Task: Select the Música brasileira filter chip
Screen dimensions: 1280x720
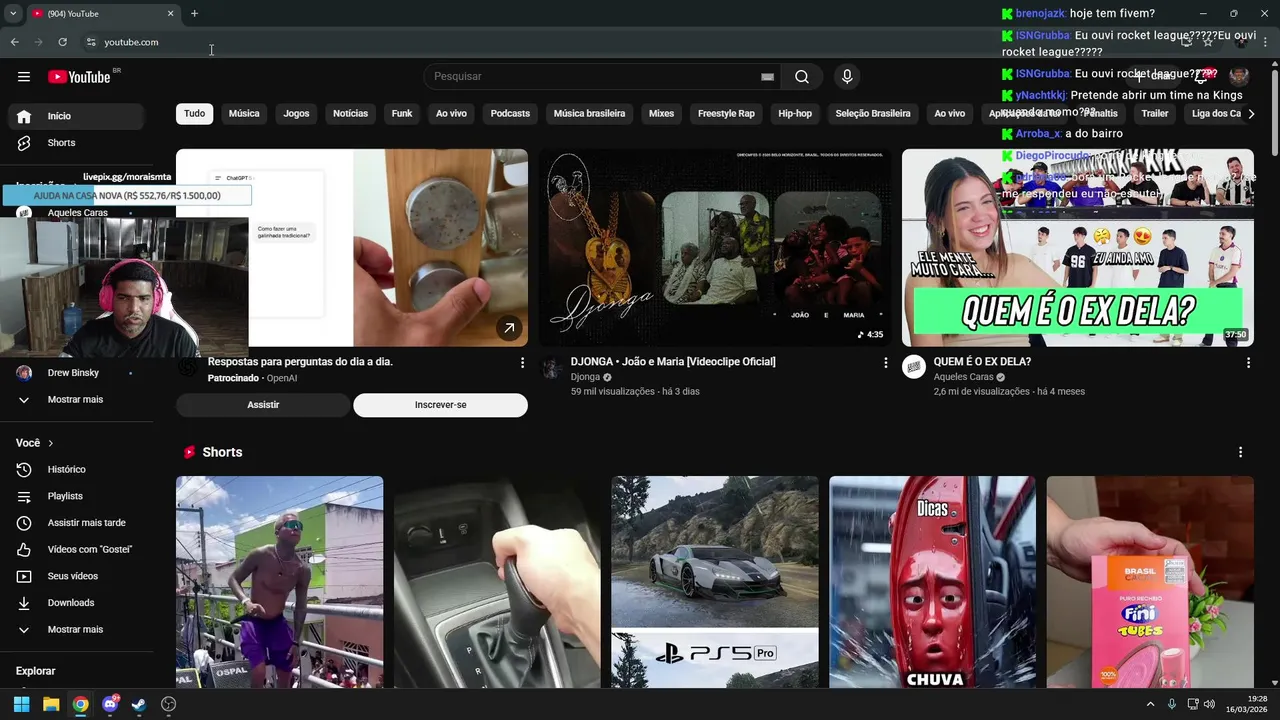Action: pyautogui.click(x=589, y=113)
